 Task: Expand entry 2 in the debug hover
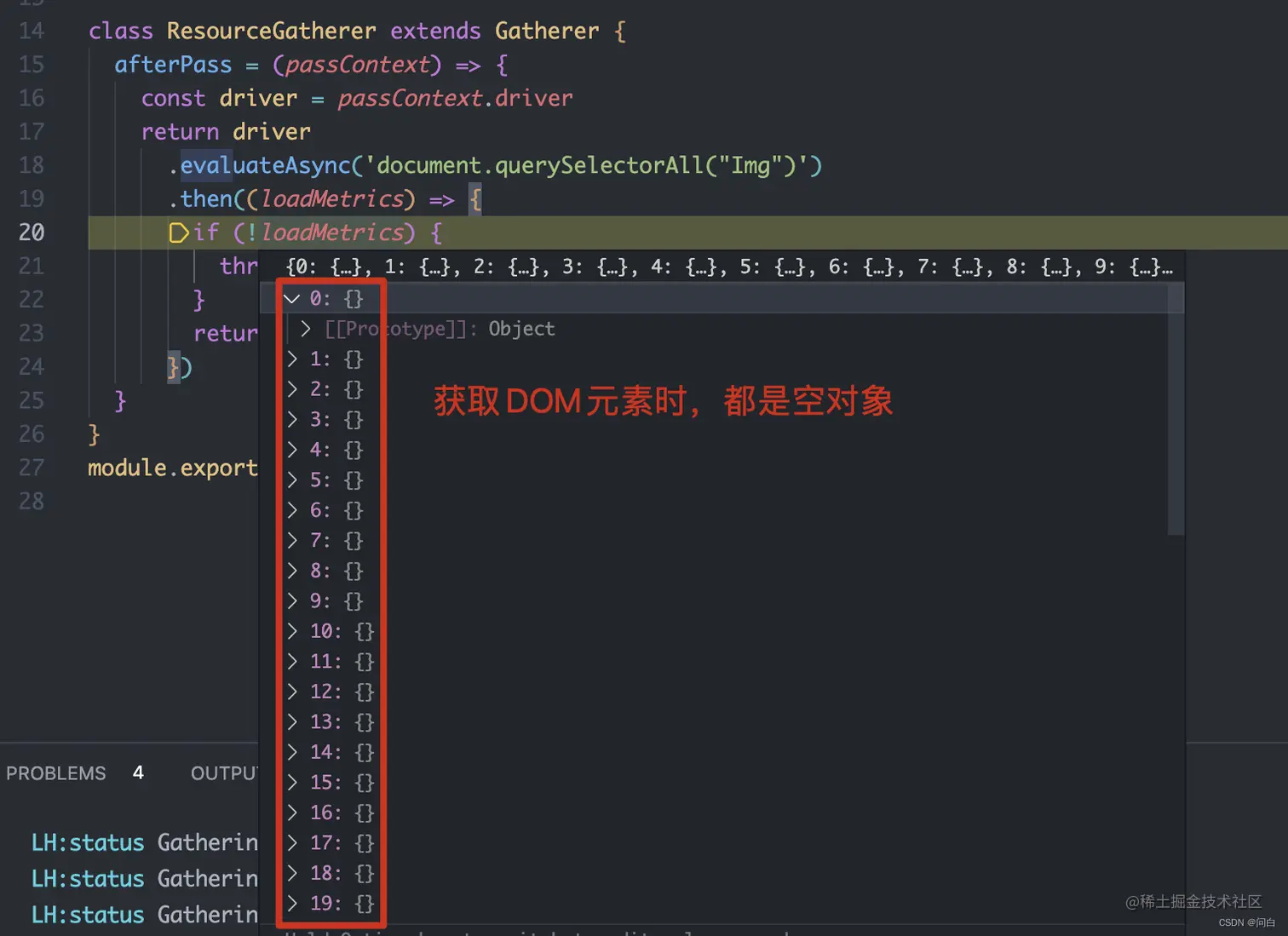292,389
